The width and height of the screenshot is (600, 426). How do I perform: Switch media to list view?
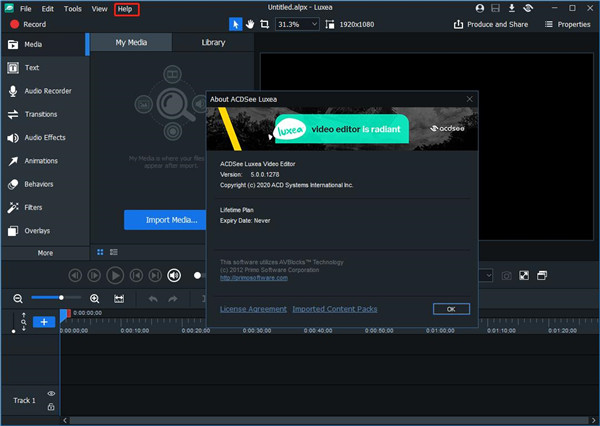[114, 252]
